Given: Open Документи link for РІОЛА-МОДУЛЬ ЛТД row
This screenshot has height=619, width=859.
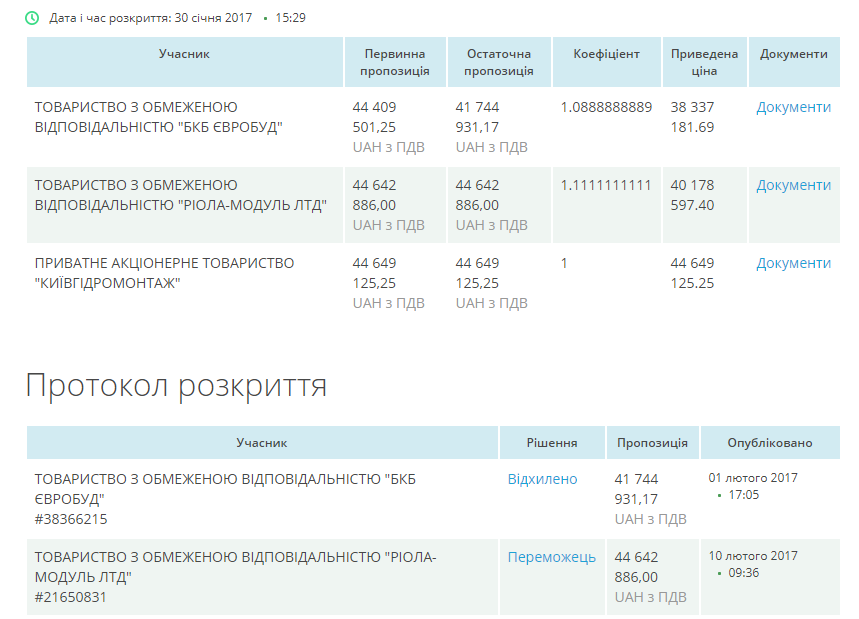Looking at the screenshot, I should 793,185.
